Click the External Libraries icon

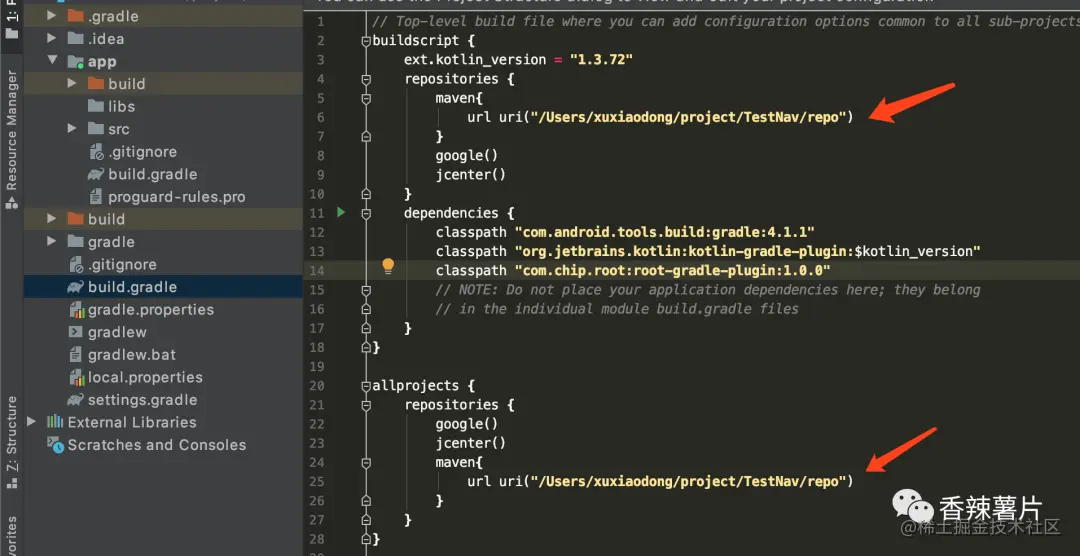point(54,422)
